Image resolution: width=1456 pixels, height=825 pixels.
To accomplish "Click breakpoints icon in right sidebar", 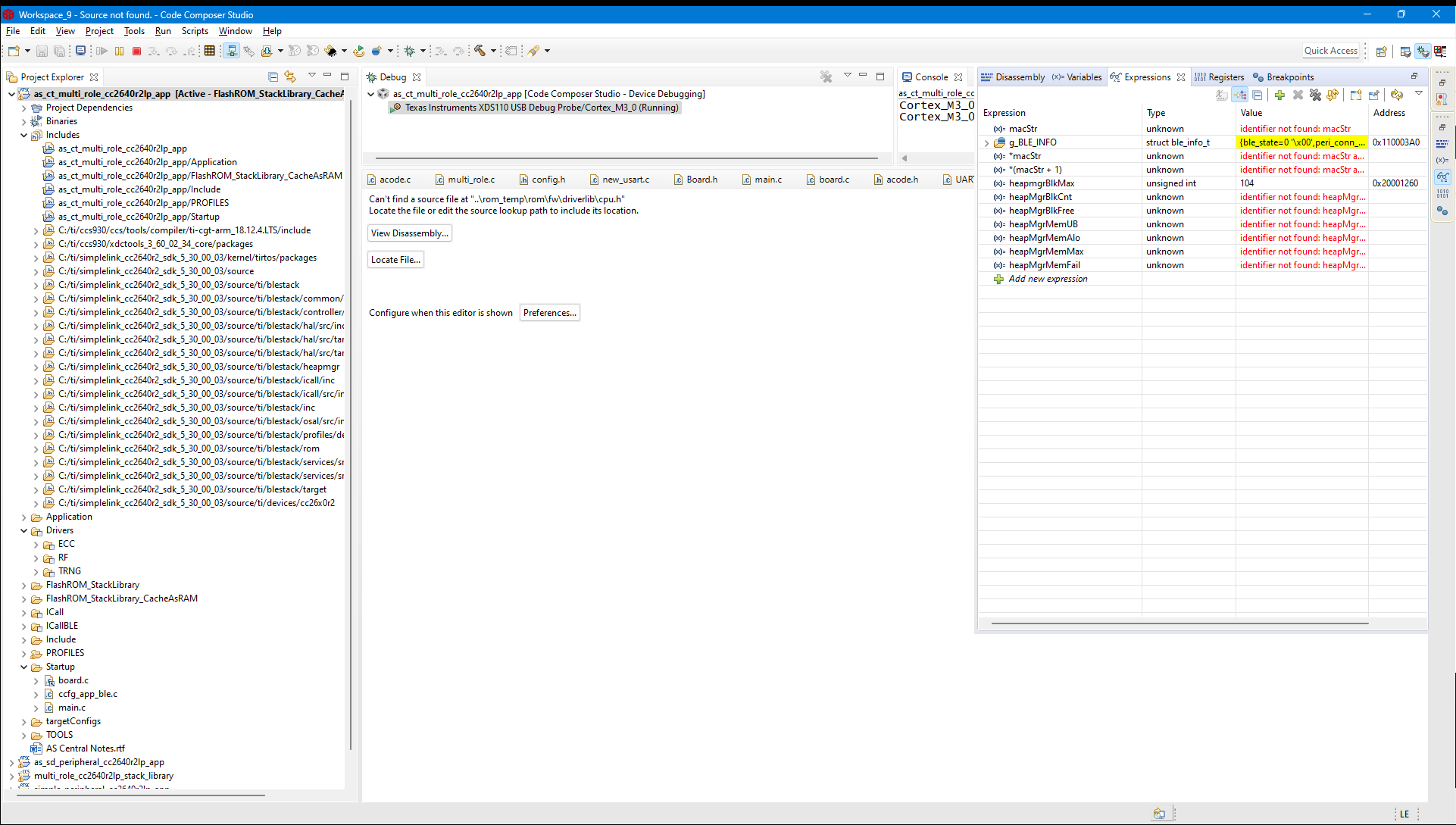I will 1442,211.
